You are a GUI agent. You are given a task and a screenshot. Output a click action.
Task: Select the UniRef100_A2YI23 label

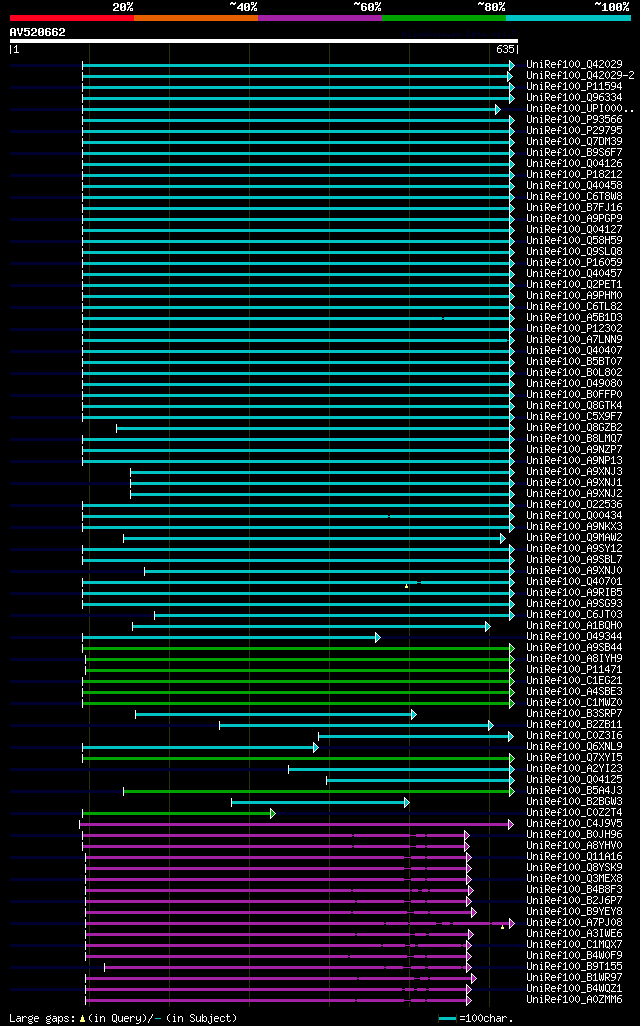point(575,768)
